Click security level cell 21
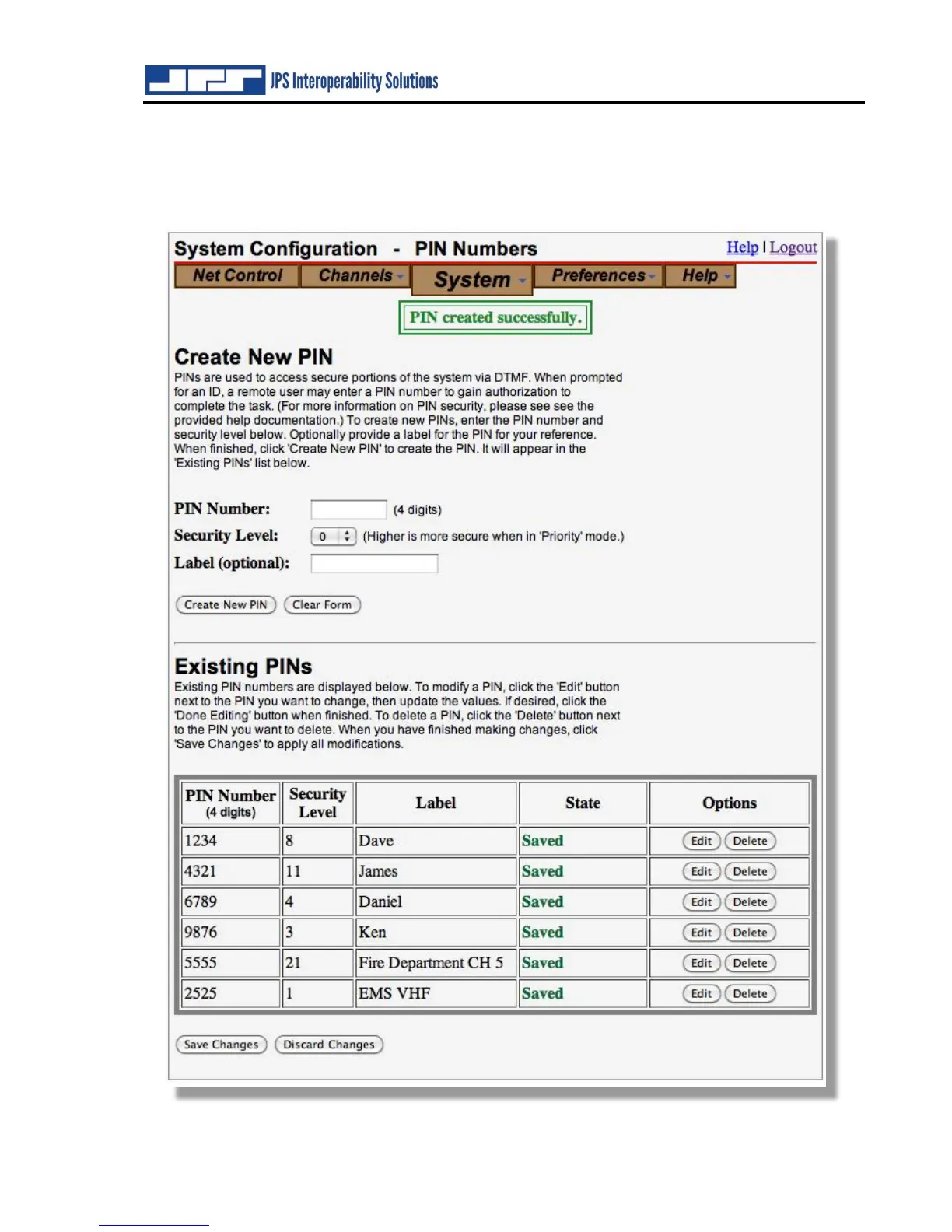The height and width of the screenshot is (1232, 952). tap(317, 963)
